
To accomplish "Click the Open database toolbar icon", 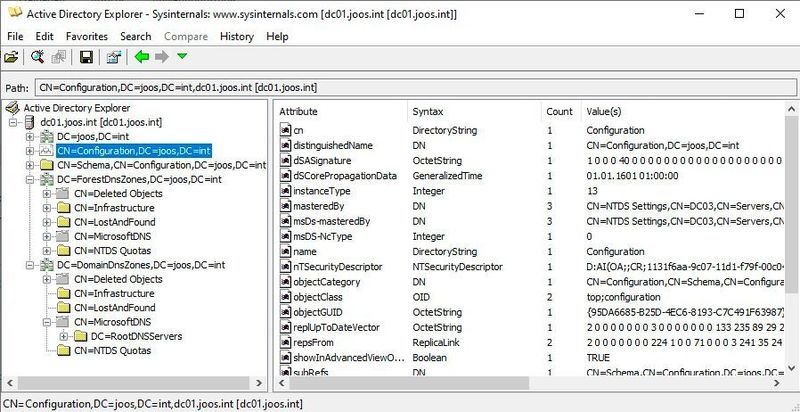I will [x=11, y=57].
